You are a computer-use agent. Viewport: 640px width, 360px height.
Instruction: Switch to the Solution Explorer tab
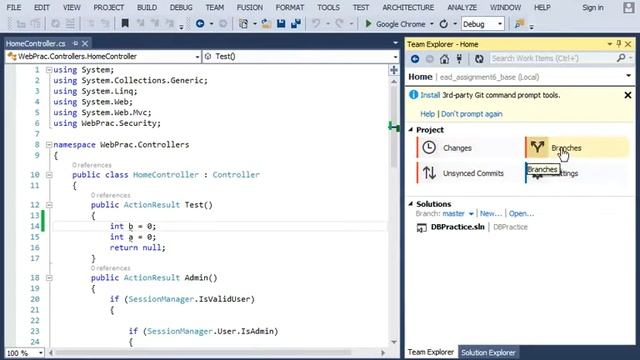[x=488, y=352]
